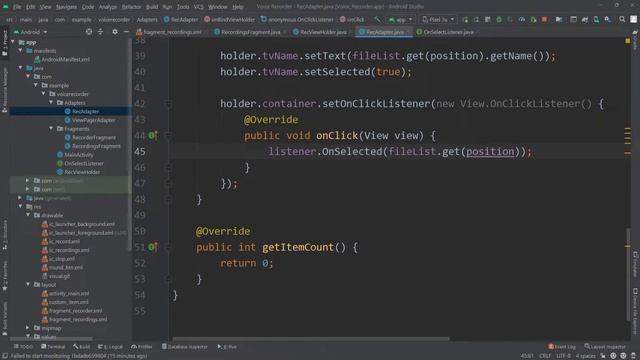
Task: Expand the mipmap folder
Action: [x=28, y=328]
